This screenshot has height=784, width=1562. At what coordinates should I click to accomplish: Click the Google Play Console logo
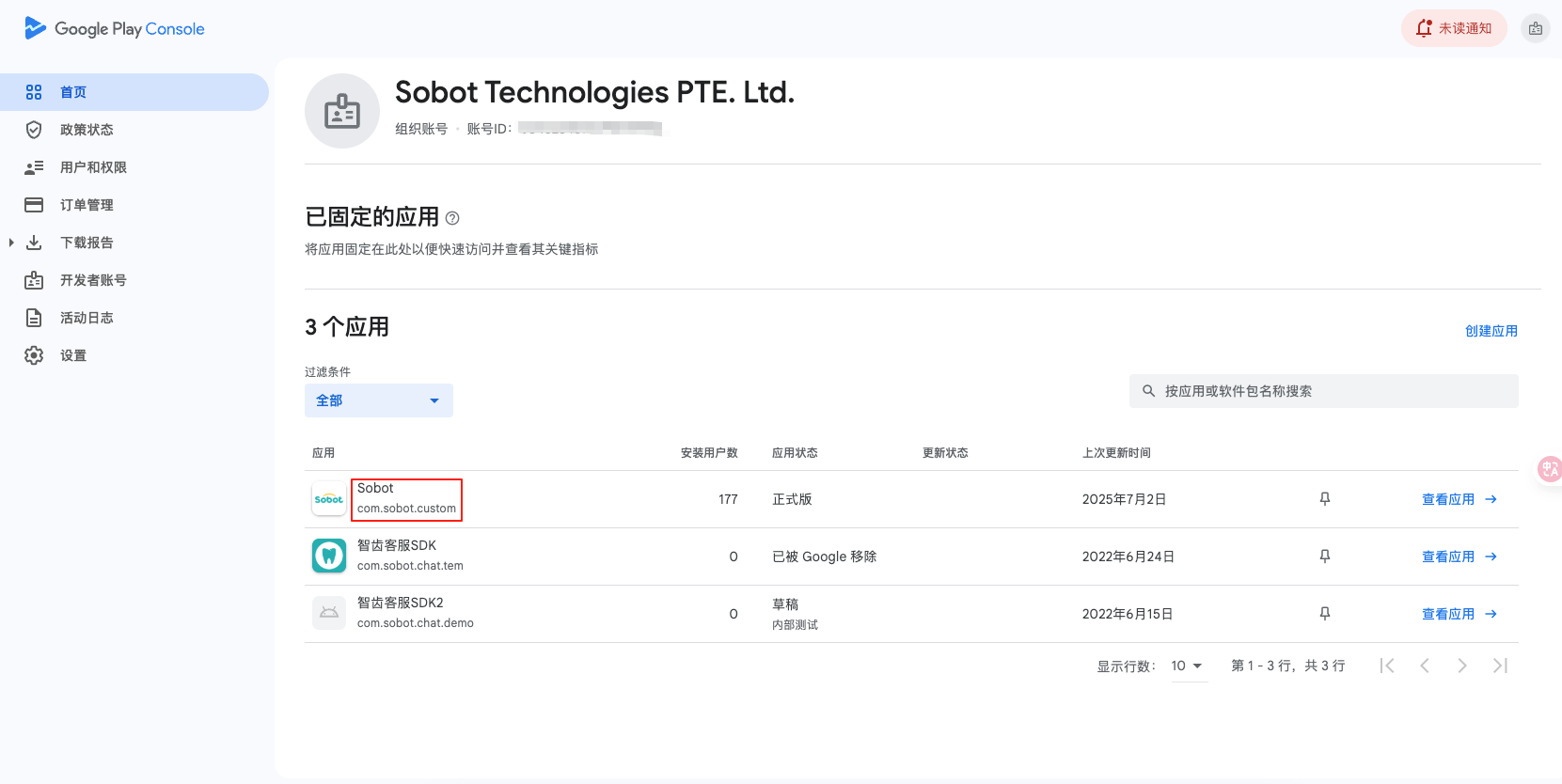[115, 28]
